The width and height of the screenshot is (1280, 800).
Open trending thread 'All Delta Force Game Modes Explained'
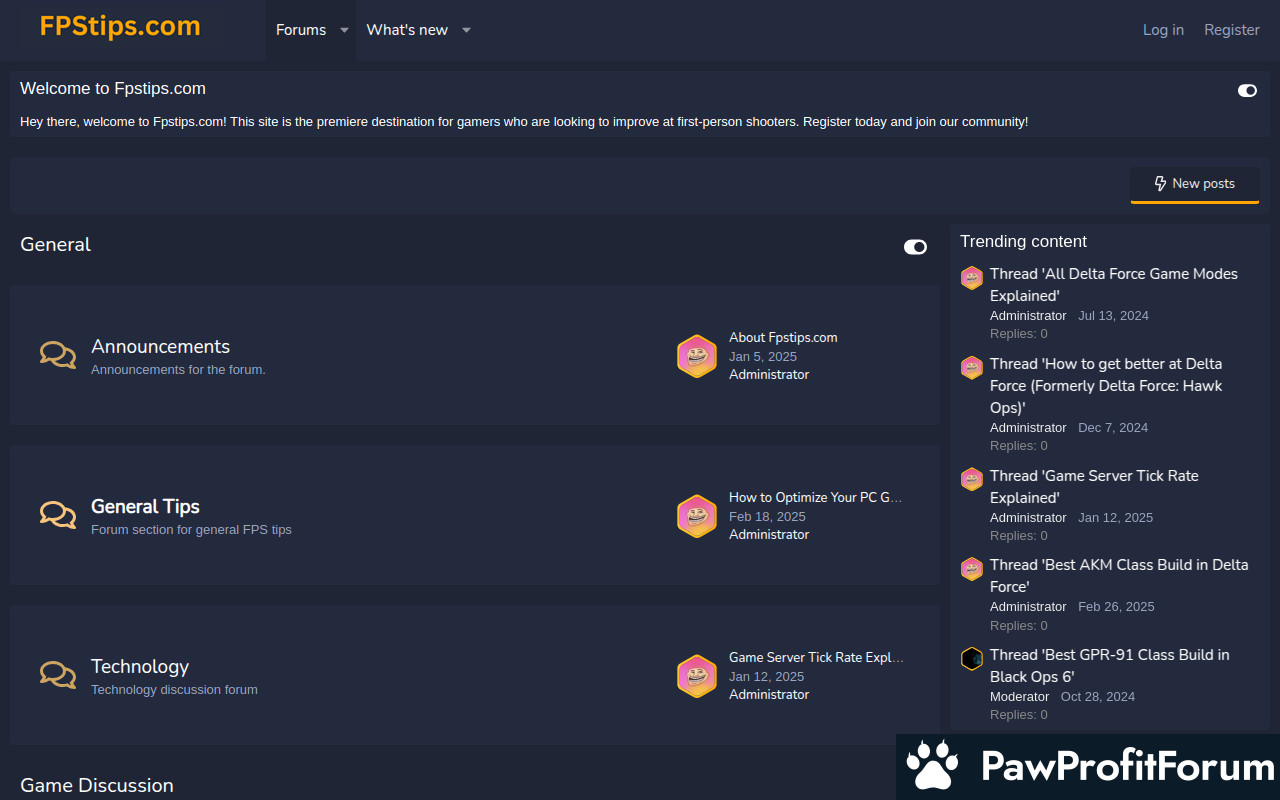[x=1114, y=285]
